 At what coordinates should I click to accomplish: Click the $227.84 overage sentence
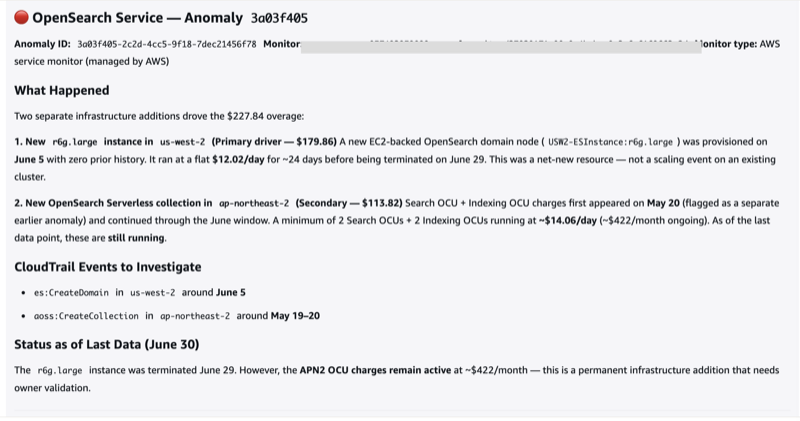[159, 116]
